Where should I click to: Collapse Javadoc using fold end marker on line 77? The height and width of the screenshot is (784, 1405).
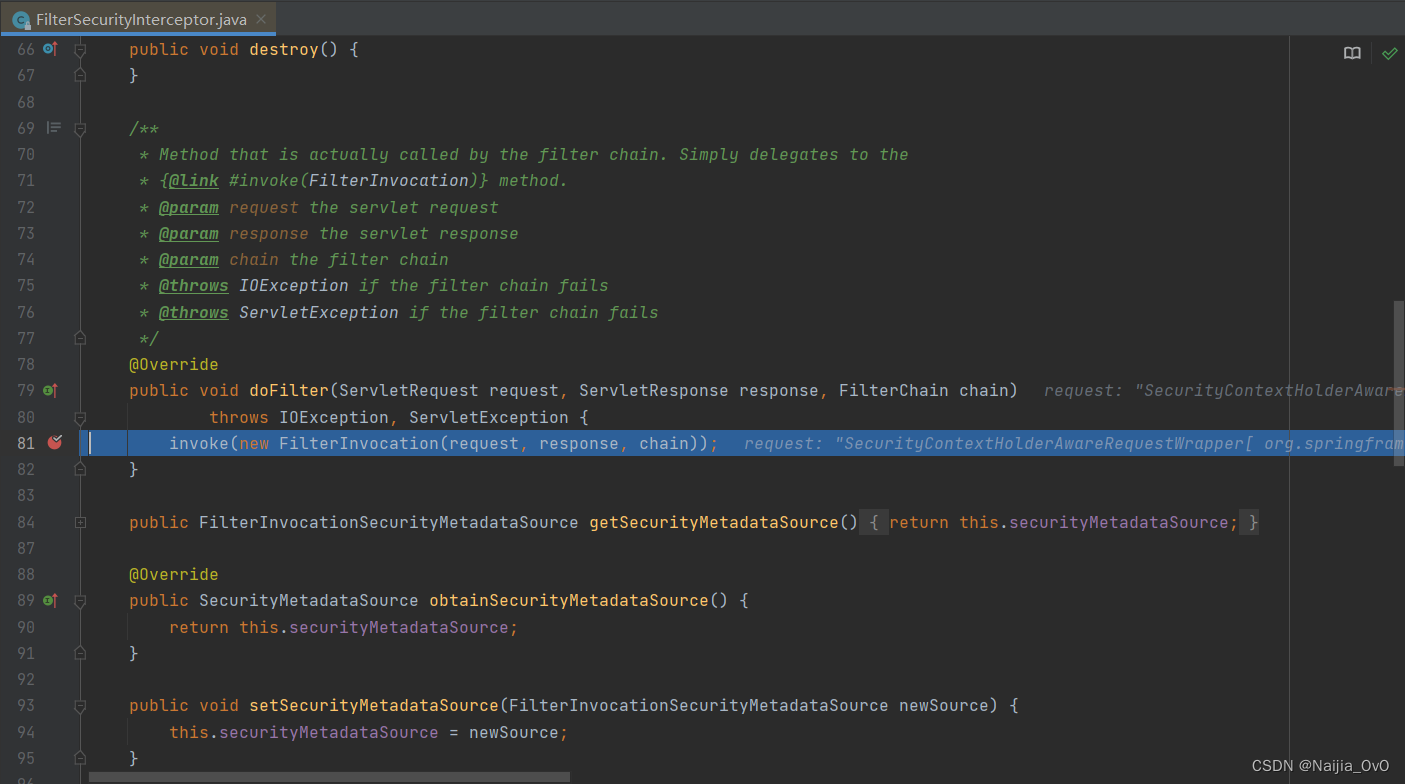[x=80, y=338]
